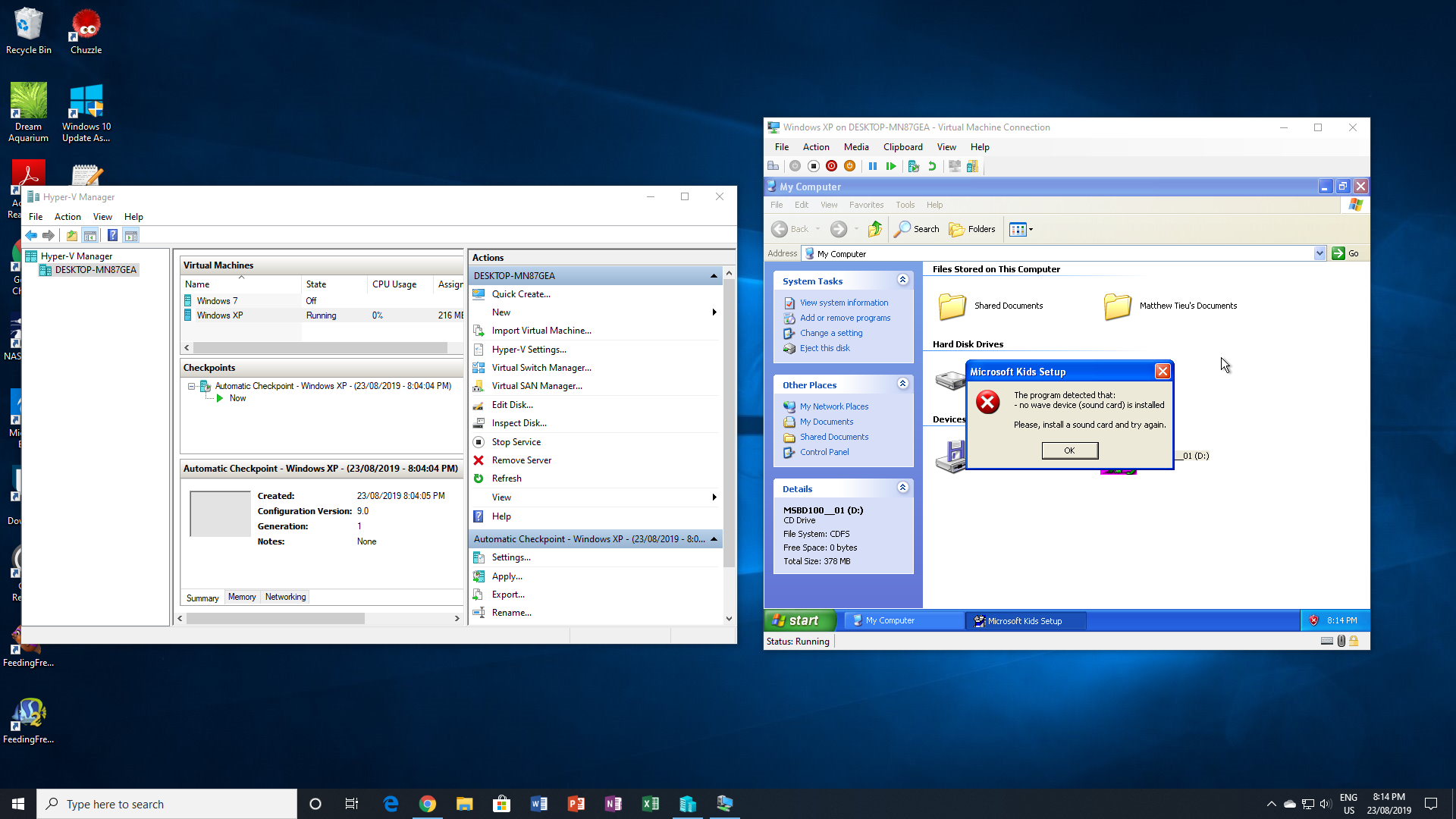
Task: Collapse the Other Places section
Action: (902, 384)
